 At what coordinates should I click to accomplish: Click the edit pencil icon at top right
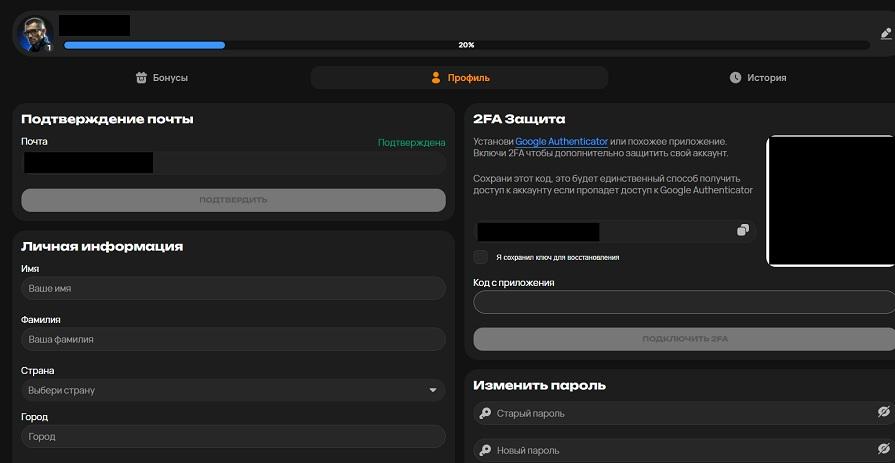pos(885,34)
